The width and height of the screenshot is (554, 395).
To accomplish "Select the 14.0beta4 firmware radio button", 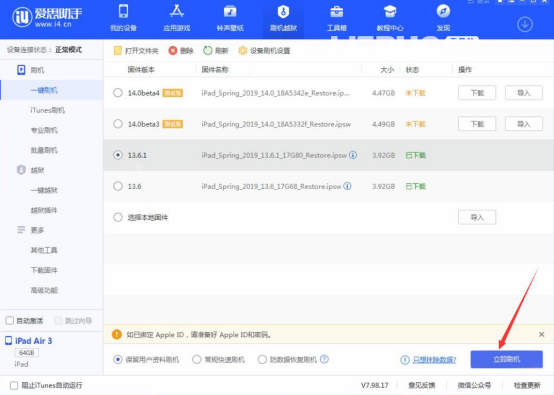I will coord(118,93).
